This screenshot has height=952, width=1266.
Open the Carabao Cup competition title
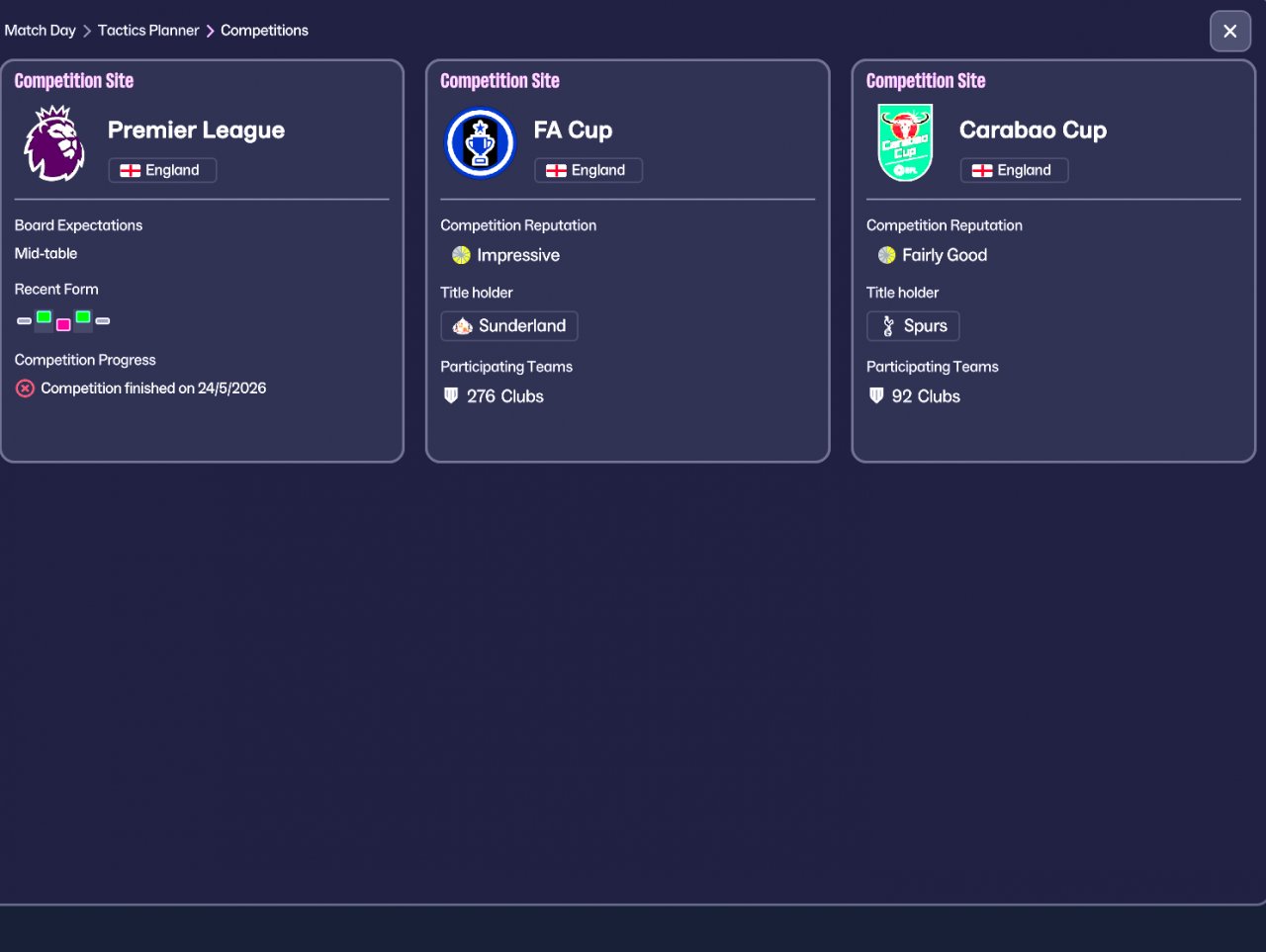click(1033, 130)
